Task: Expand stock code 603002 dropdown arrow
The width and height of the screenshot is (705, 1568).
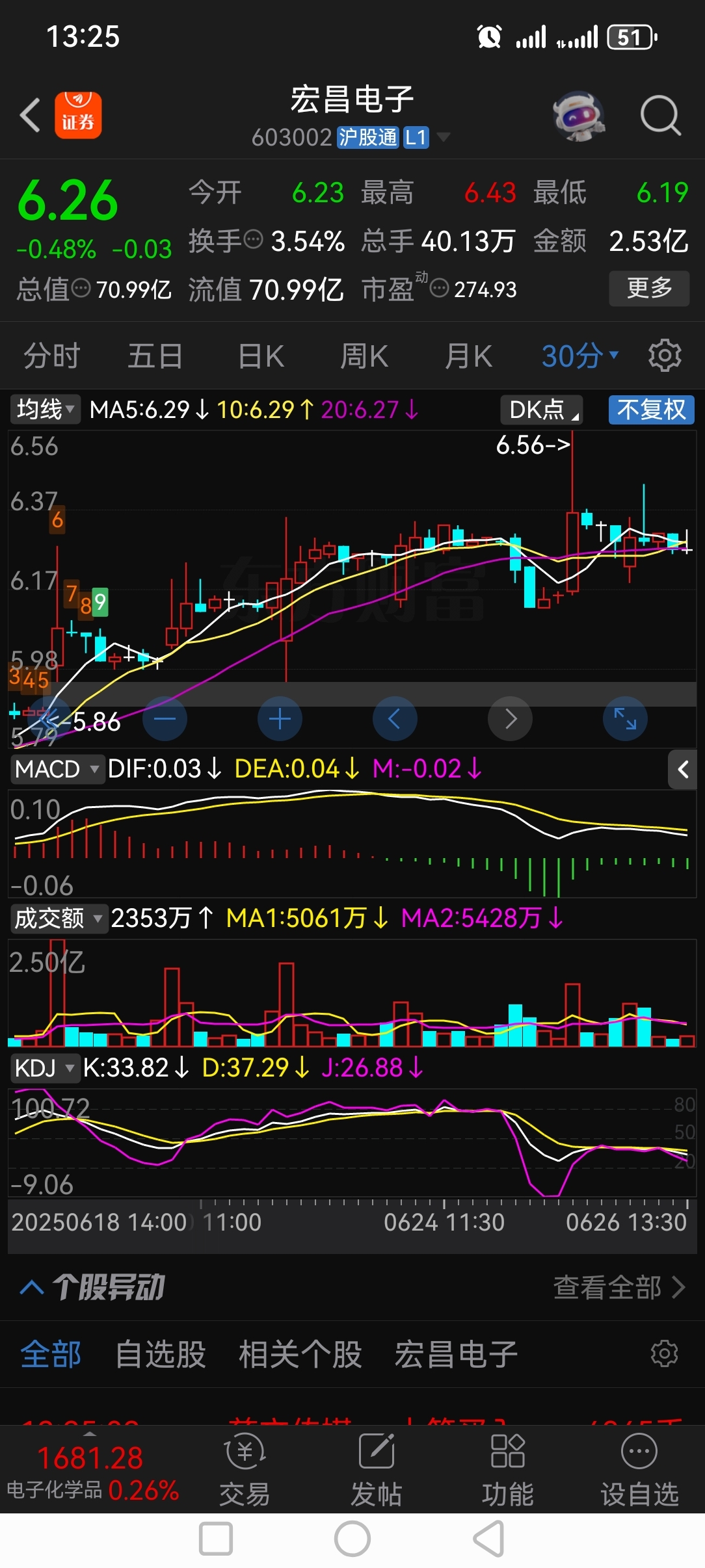Action: point(444,137)
